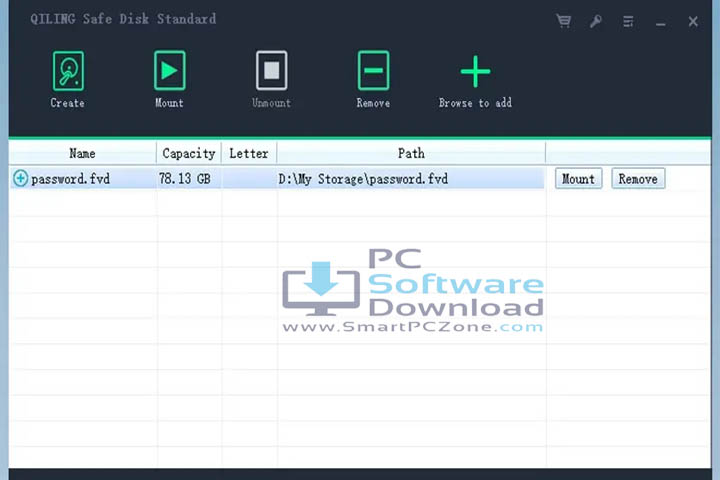Open the title bar menu list icon
The height and width of the screenshot is (480, 720).
pos(628,22)
